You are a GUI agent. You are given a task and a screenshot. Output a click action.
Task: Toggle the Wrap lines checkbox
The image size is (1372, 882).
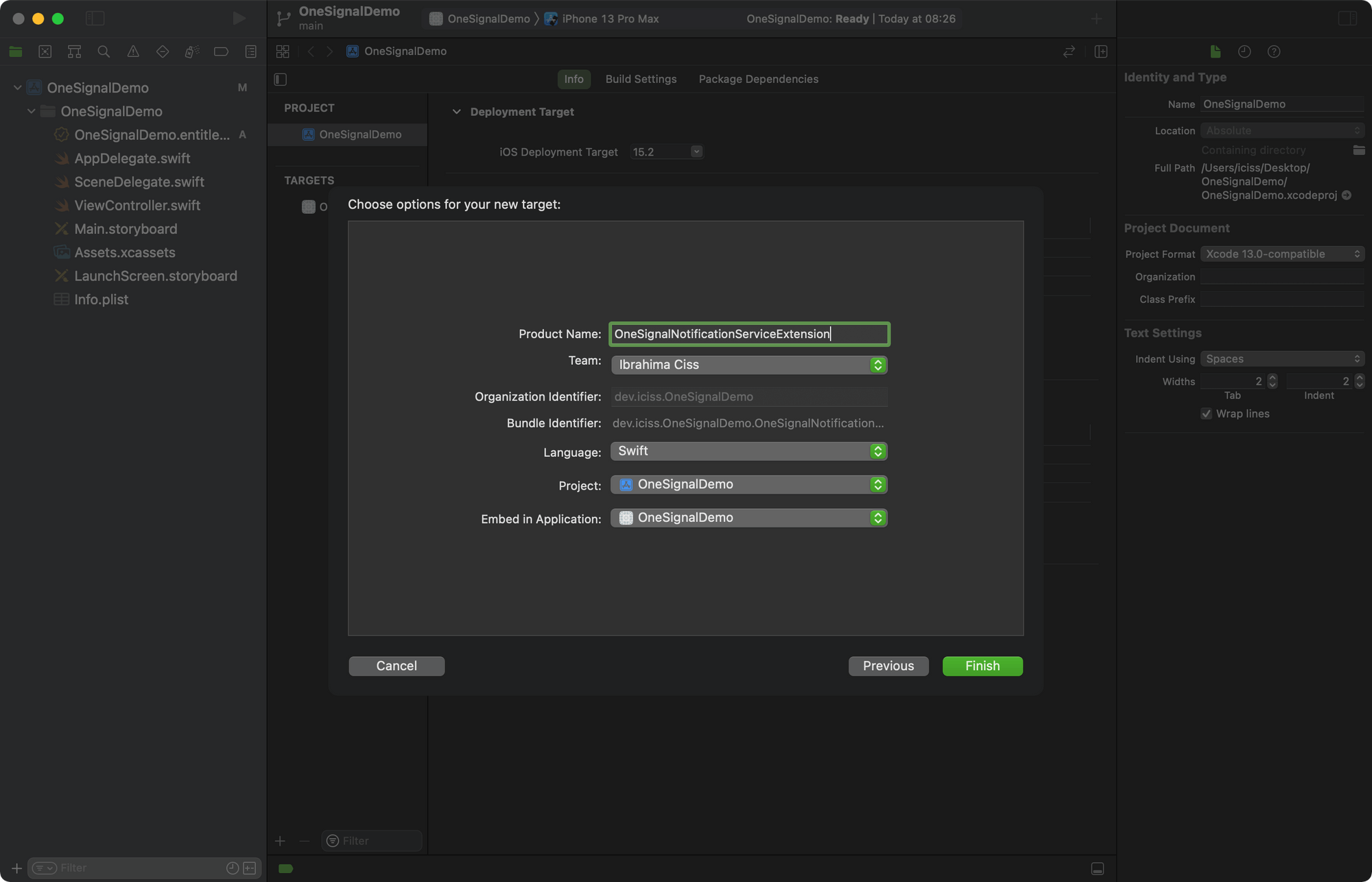(x=1206, y=414)
